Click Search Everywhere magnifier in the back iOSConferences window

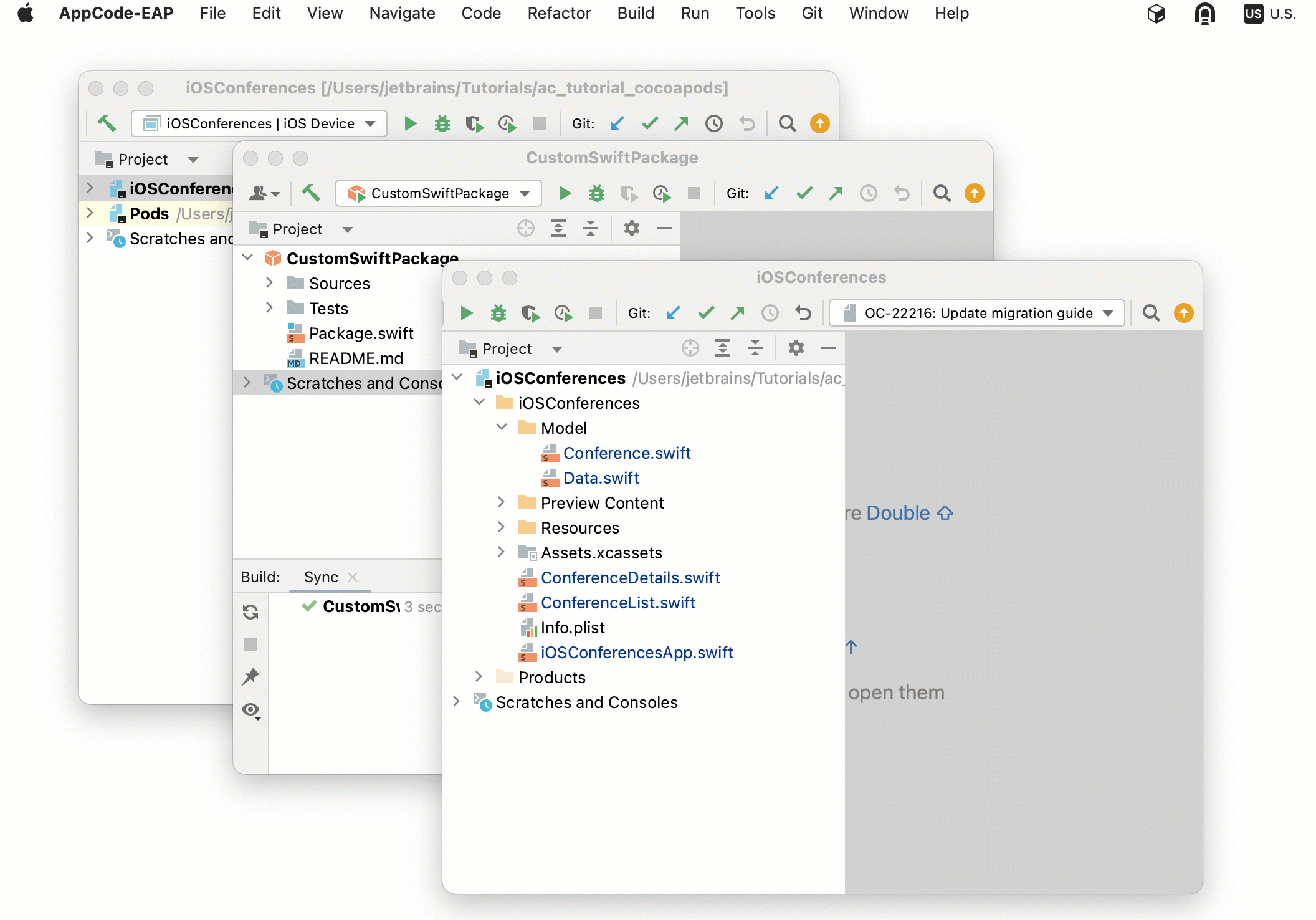tap(788, 123)
